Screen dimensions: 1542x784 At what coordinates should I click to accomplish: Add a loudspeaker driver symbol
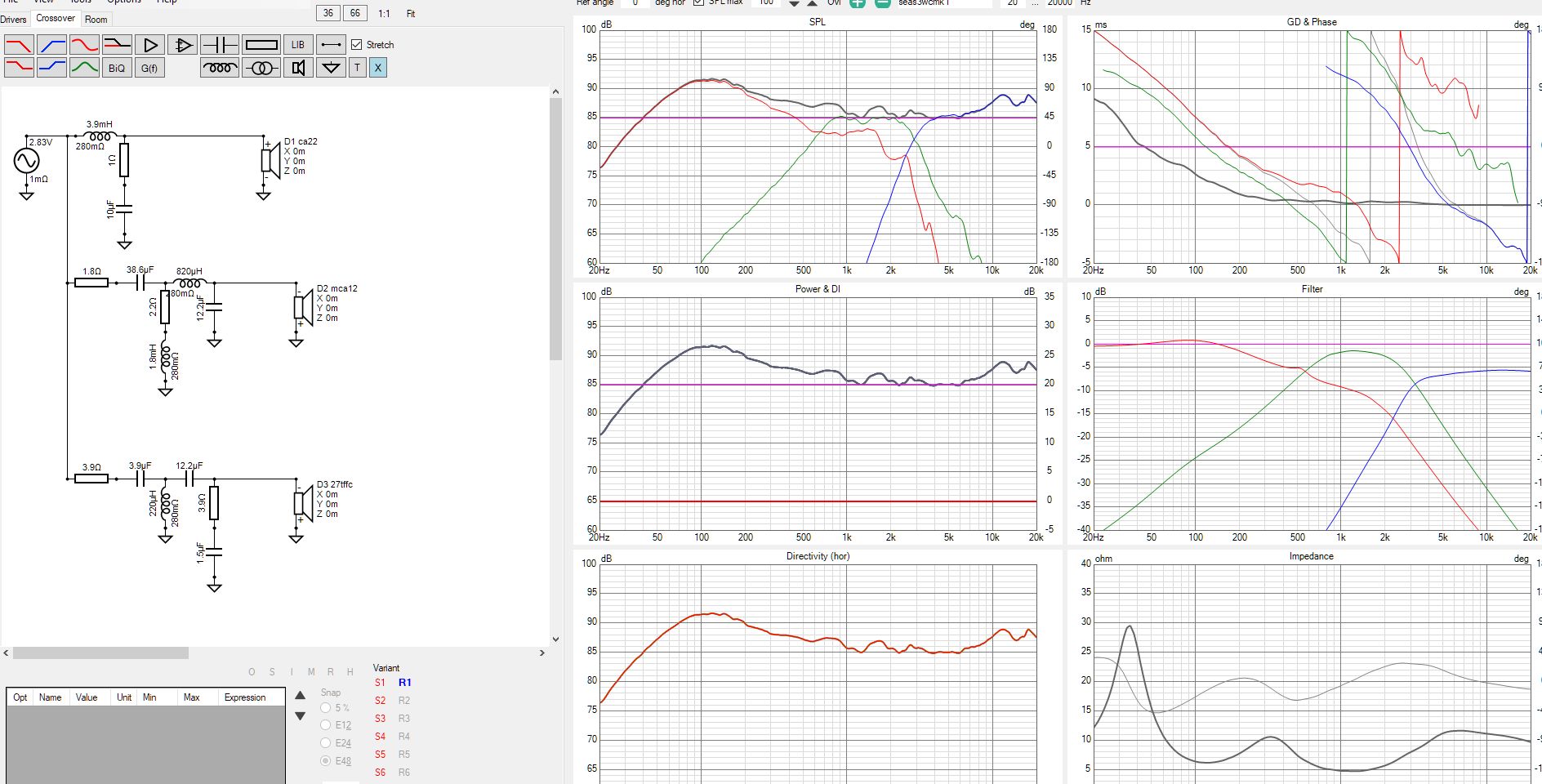coord(298,68)
